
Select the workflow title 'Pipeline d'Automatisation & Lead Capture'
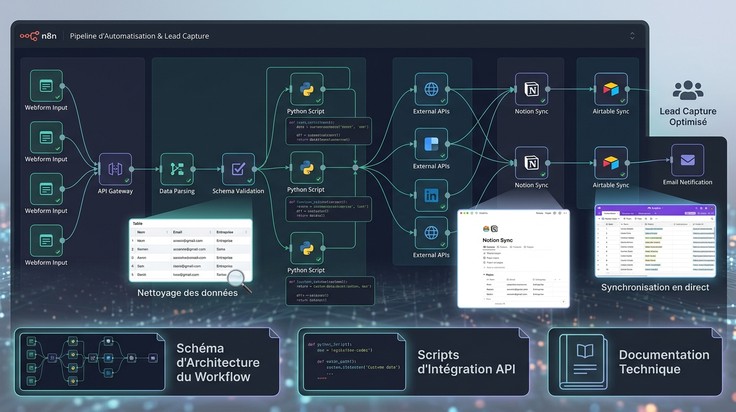click(x=139, y=36)
